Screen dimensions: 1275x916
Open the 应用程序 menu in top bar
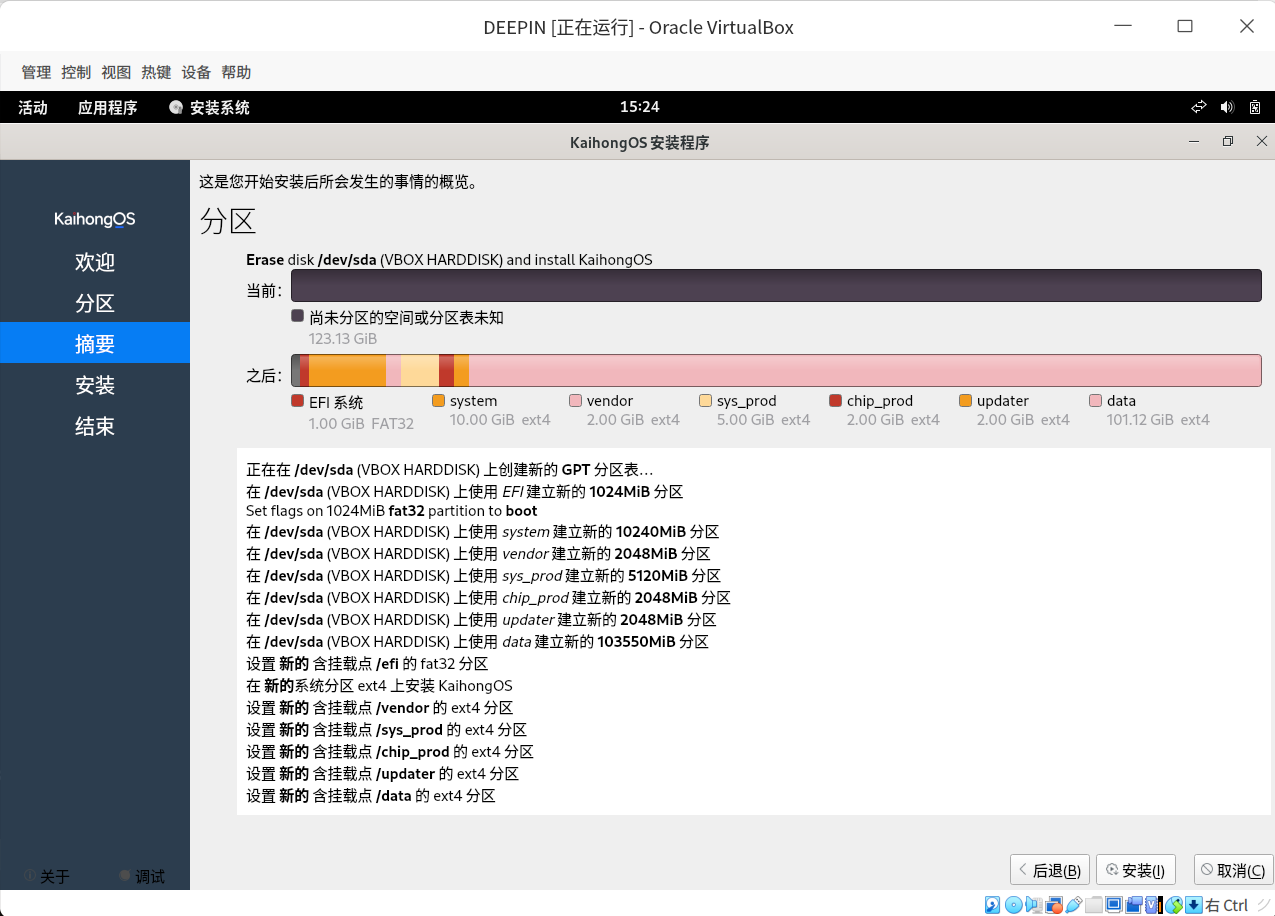pos(108,107)
